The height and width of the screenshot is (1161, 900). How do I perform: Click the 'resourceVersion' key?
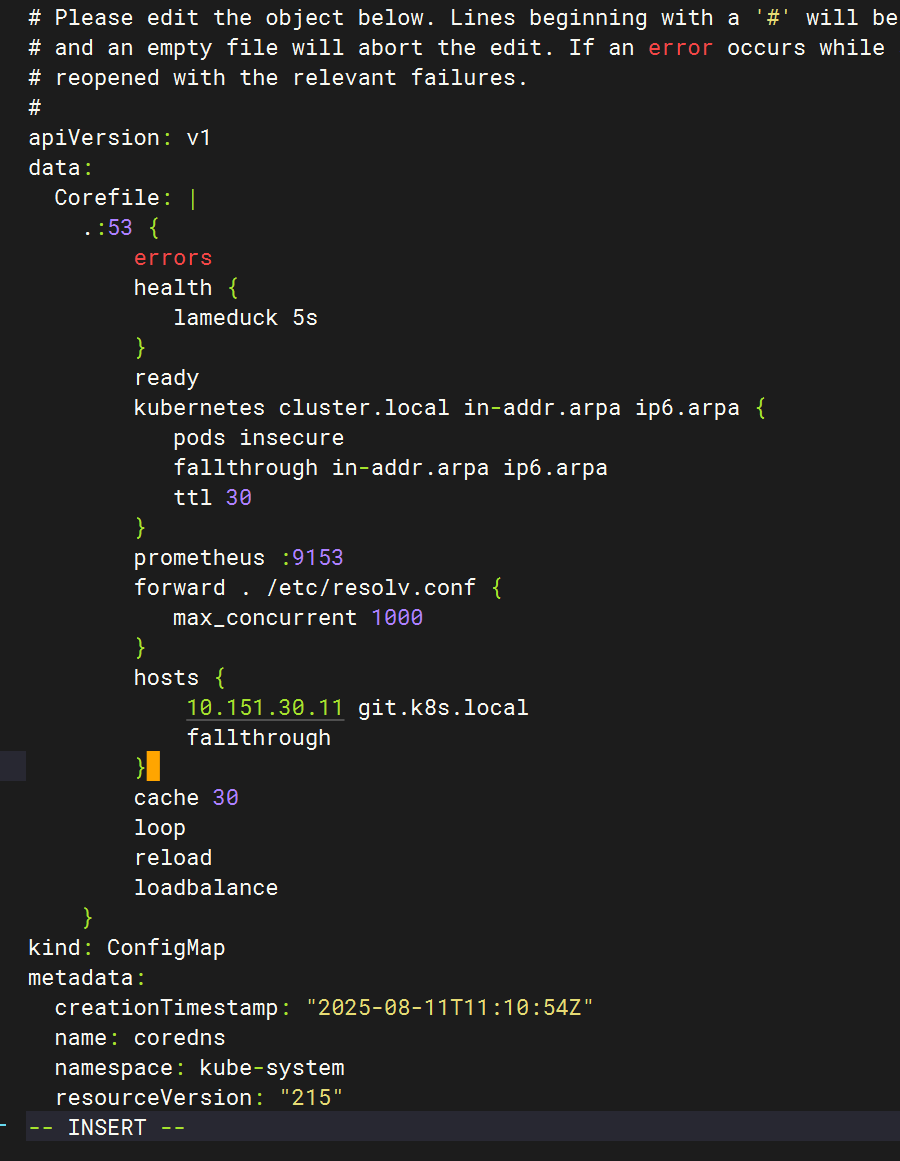154,1098
